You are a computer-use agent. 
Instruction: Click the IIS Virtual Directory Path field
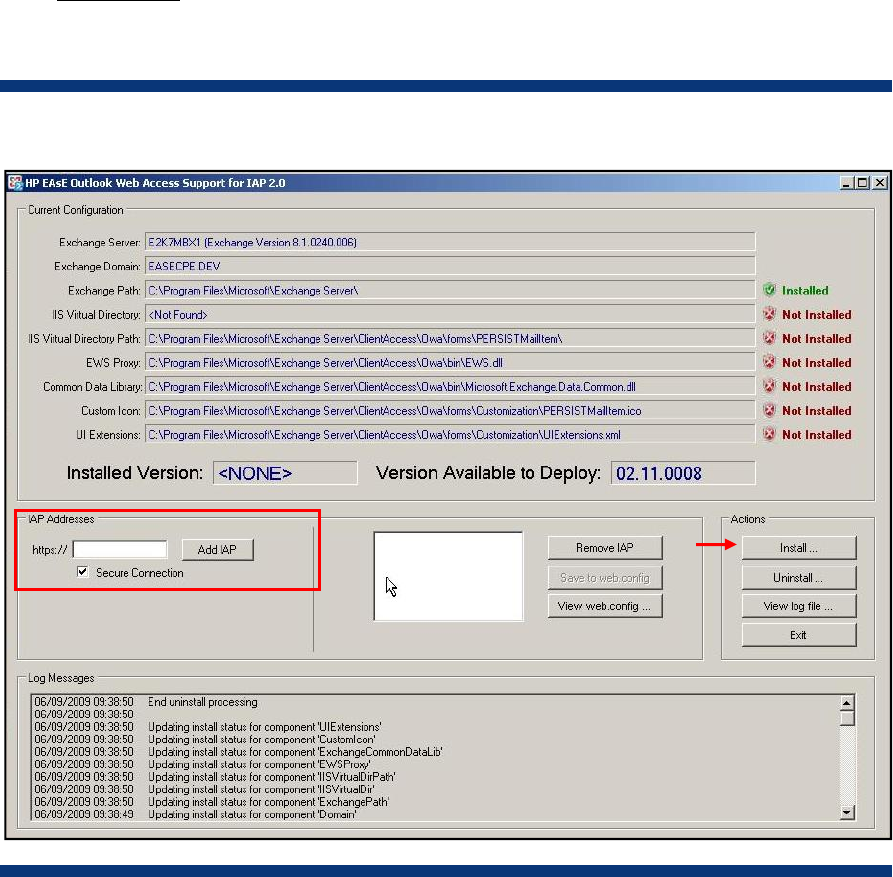(x=450, y=338)
